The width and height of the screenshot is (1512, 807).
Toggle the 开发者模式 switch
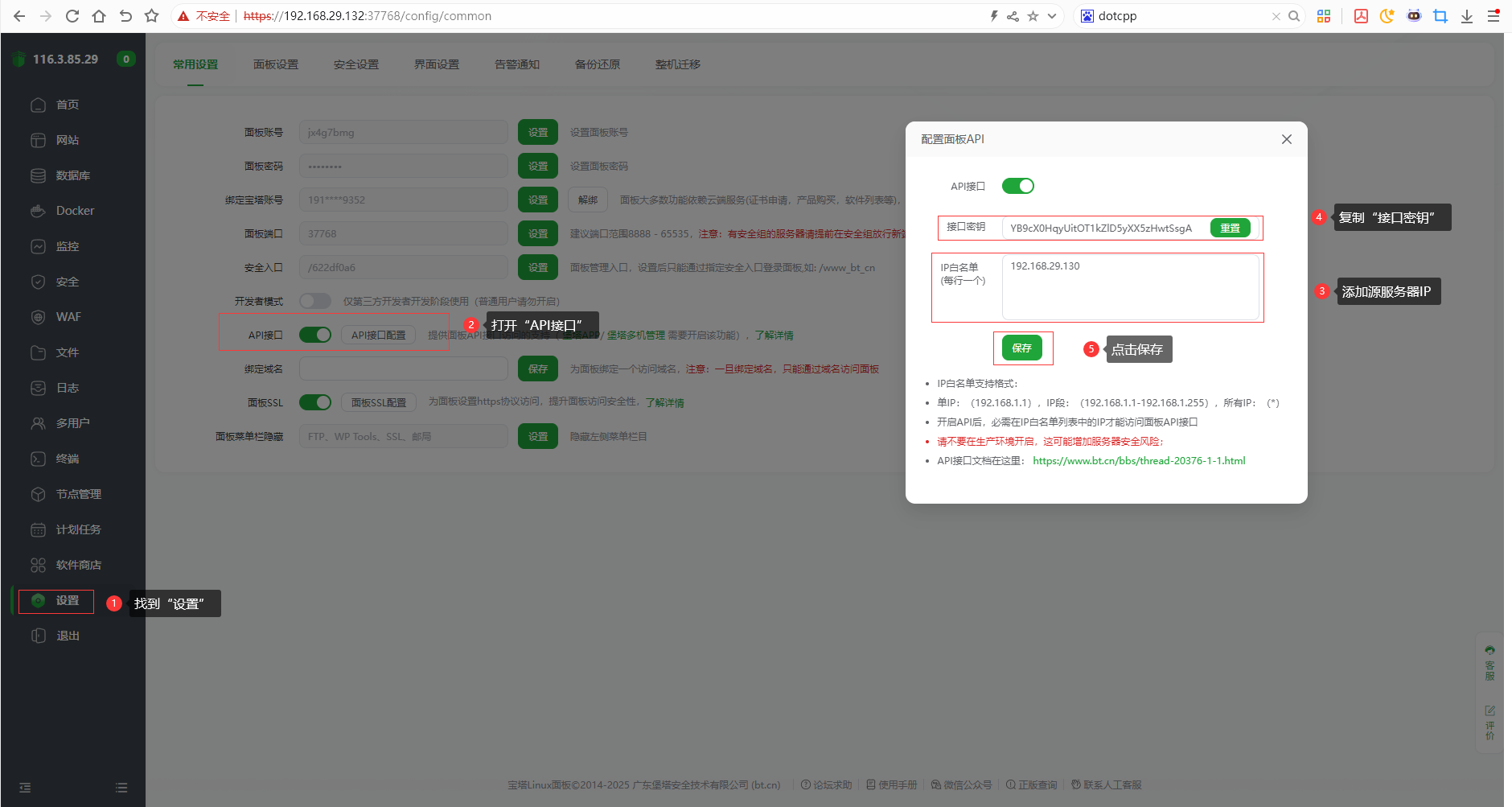click(314, 301)
